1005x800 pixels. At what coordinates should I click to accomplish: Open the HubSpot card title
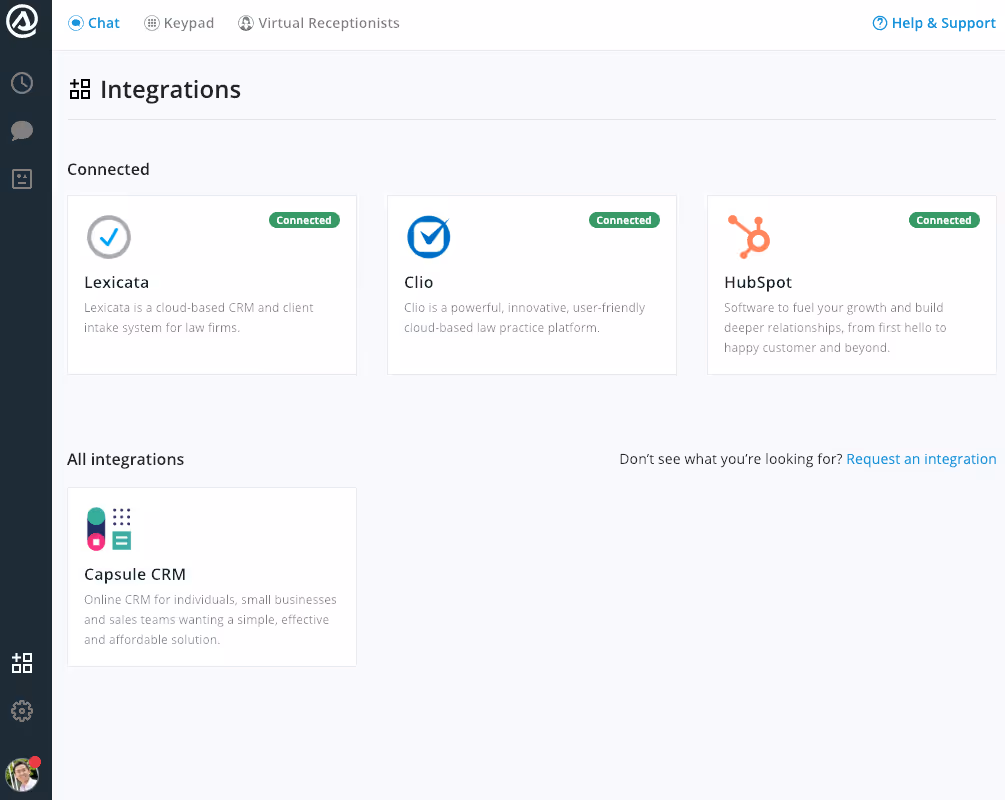pos(758,283)
